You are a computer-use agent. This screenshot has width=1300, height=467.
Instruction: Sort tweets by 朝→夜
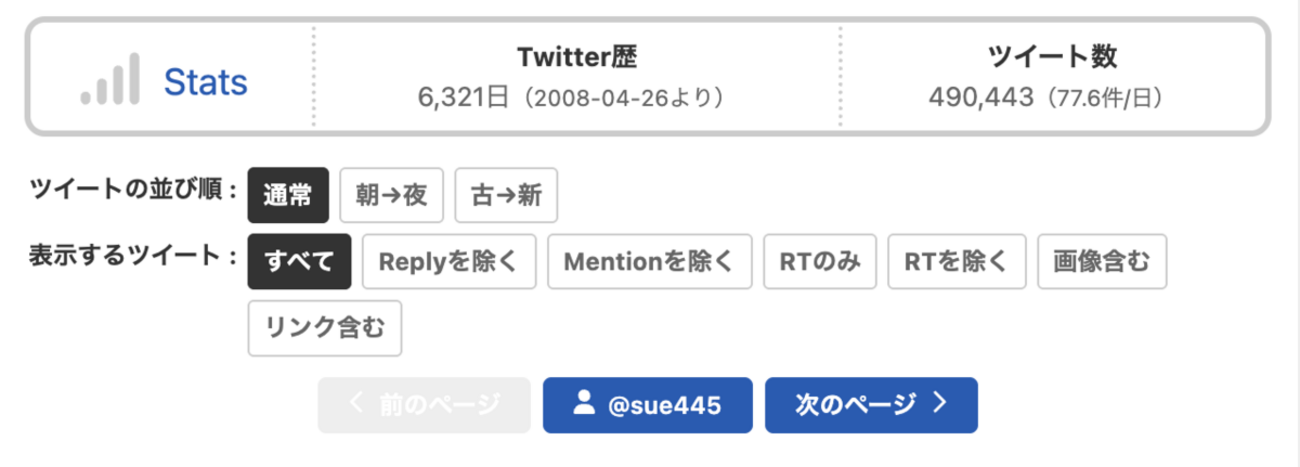(391, 194)
